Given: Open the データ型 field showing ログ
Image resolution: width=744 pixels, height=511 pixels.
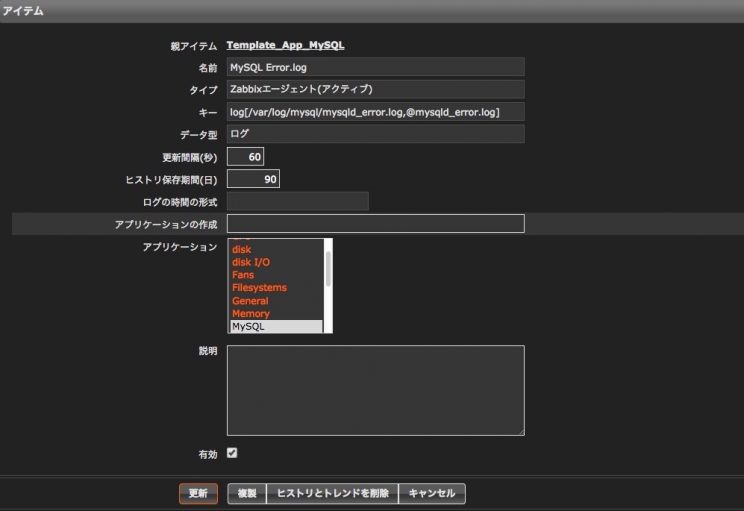Looking at the screenshot, I should tap(375, 134).
